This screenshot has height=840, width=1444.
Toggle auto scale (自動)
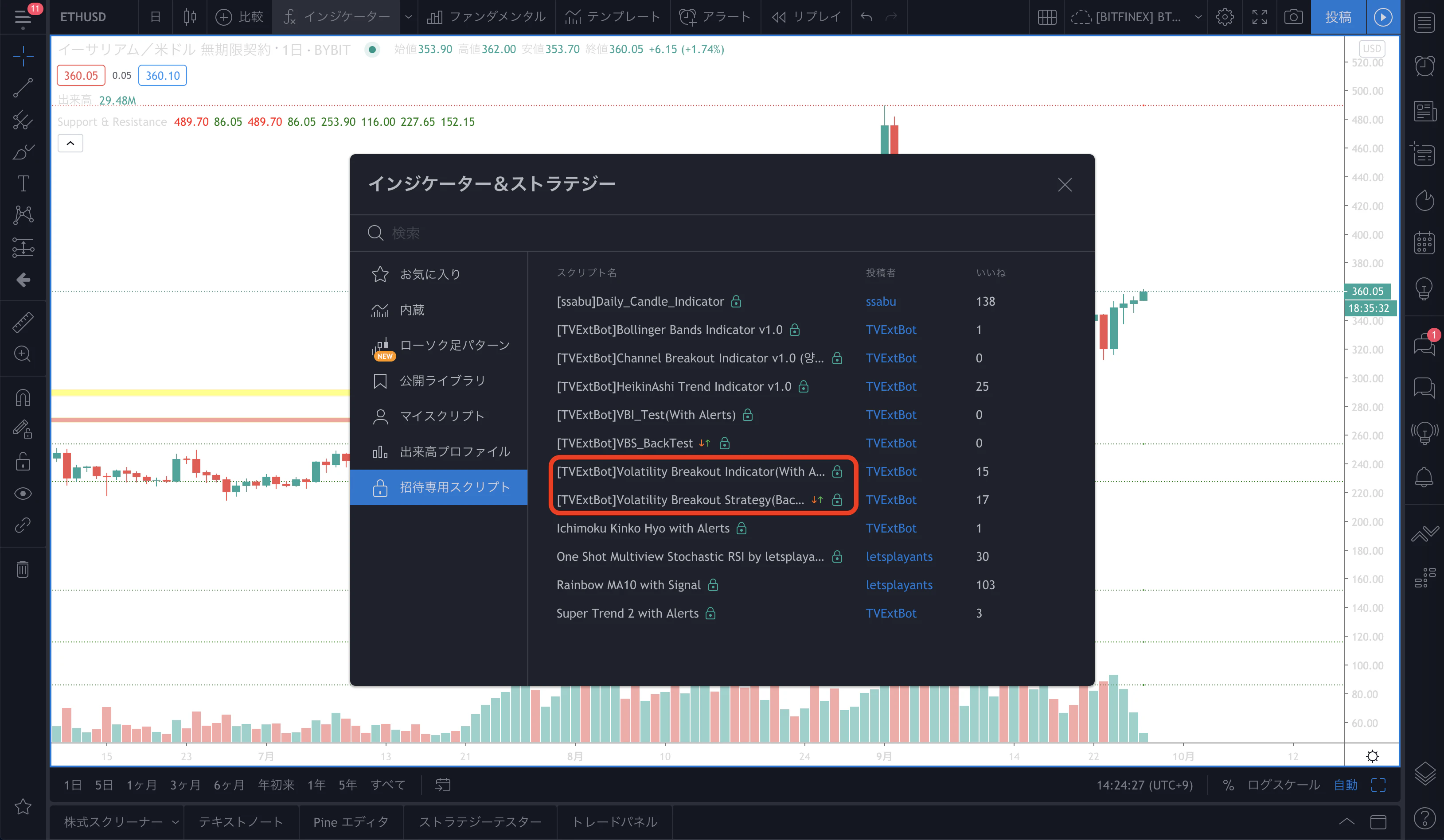click(x=1346, y=785)
